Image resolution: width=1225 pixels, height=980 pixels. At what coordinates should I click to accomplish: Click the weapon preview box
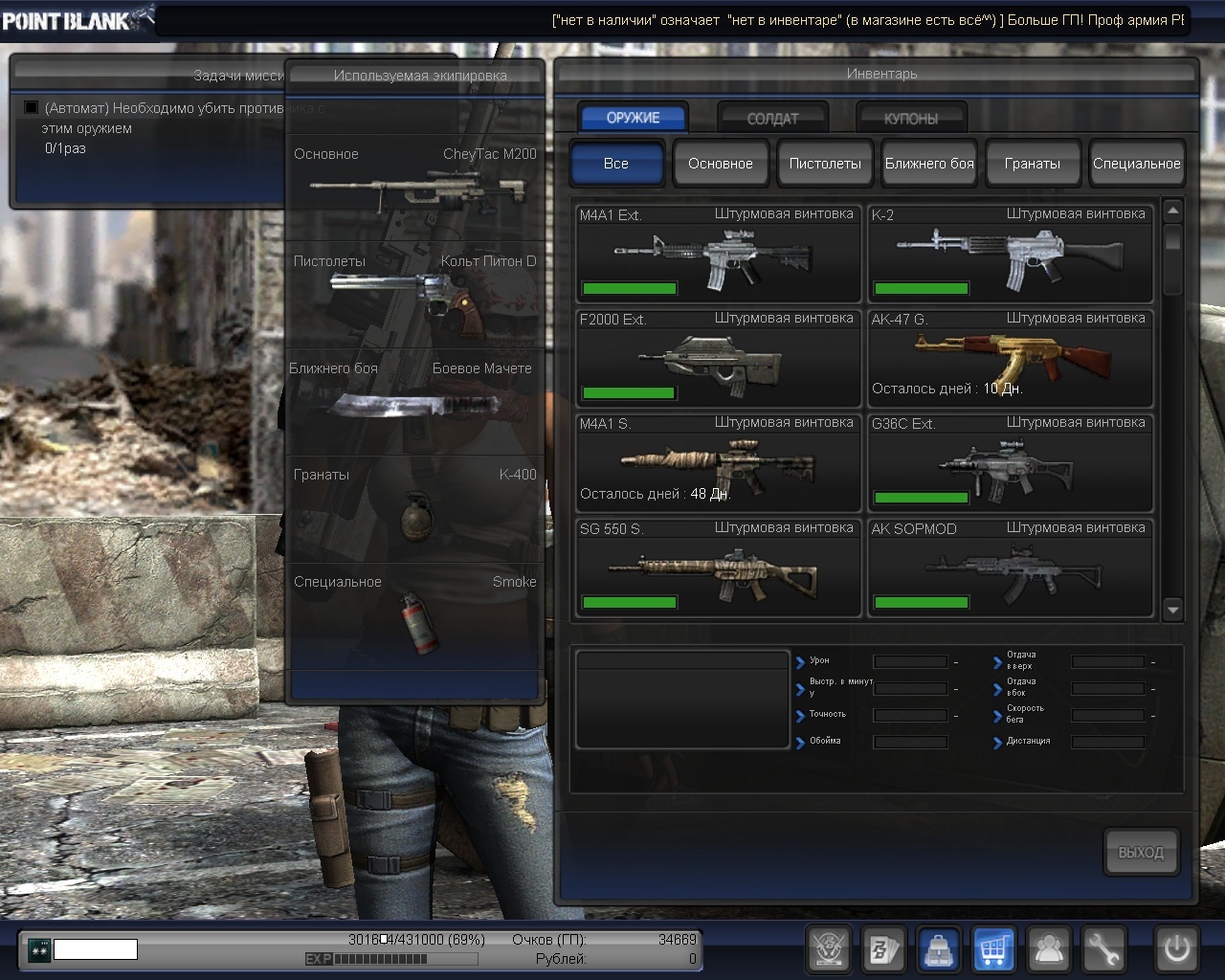(682, 700)
